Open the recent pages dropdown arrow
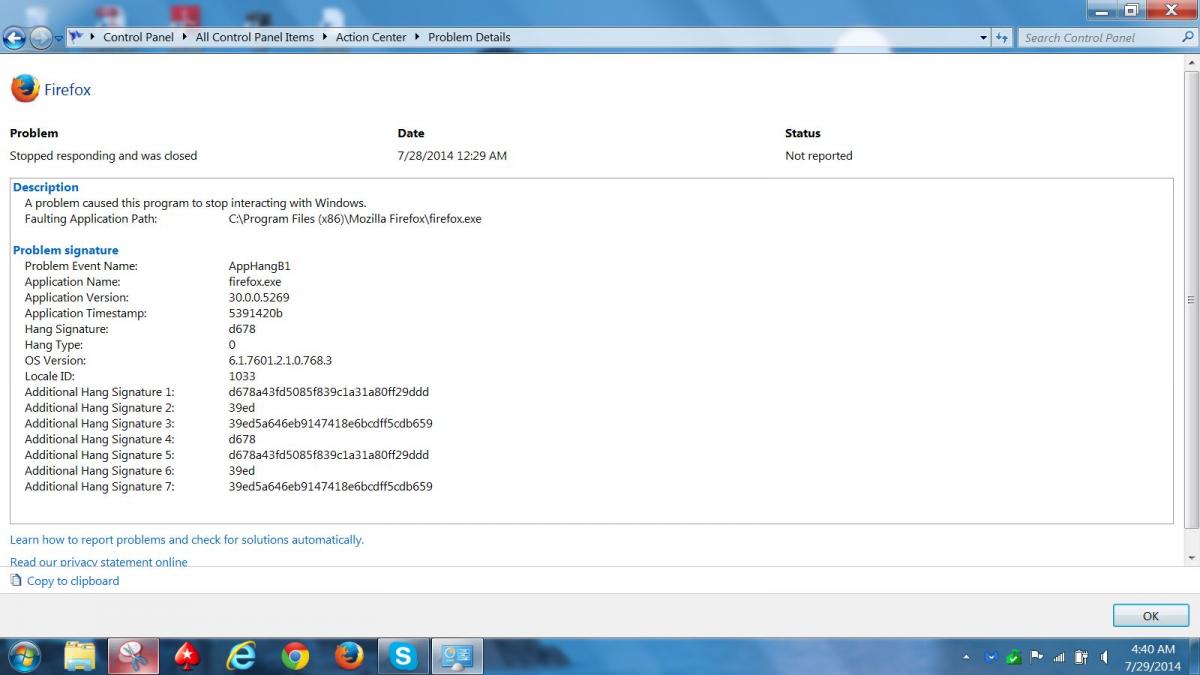The height and width of the screenshot is (675, 1200). 59,38
